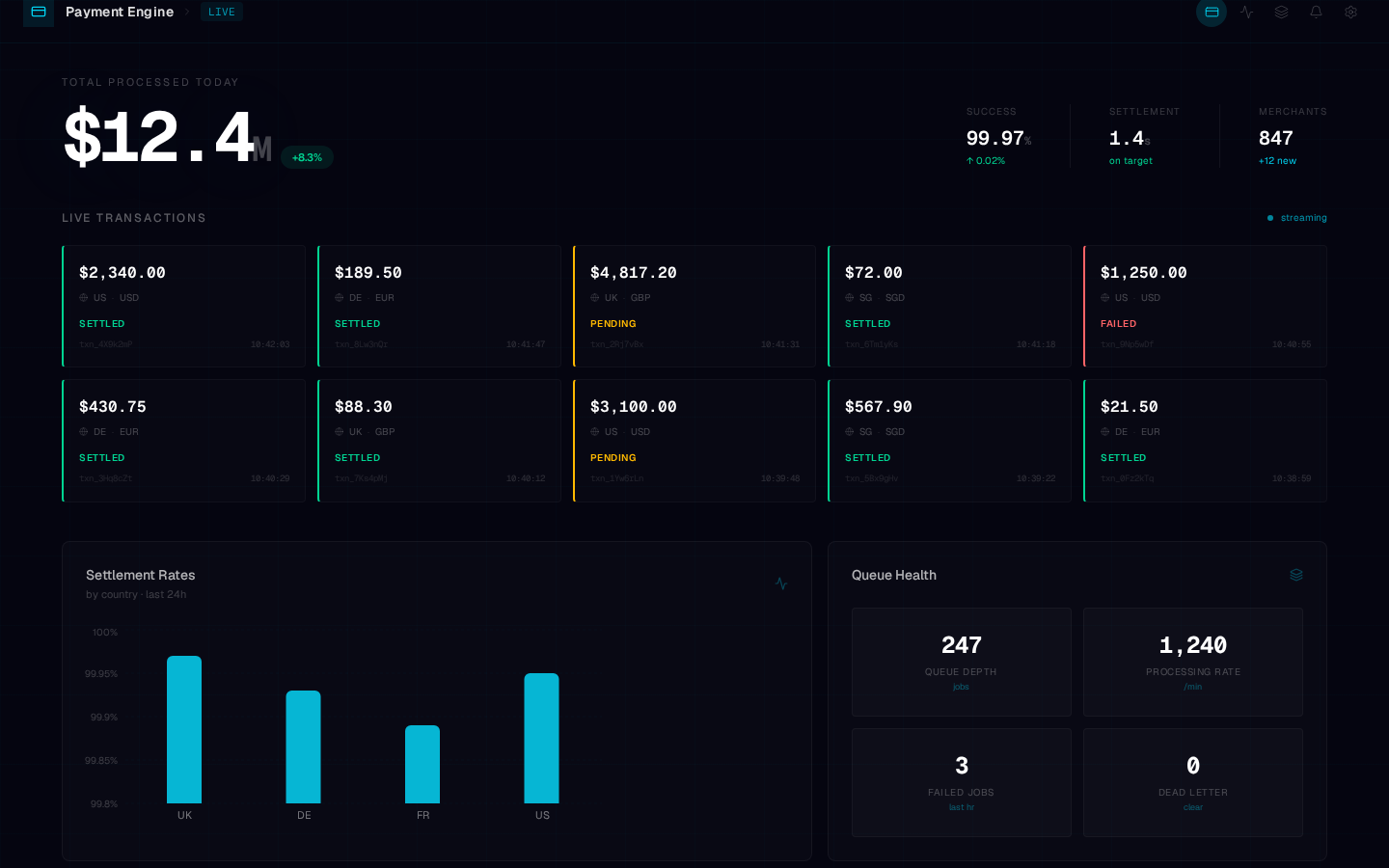Click the LIVE status badge
The image size is (1389, 868).
click(221, 12)
